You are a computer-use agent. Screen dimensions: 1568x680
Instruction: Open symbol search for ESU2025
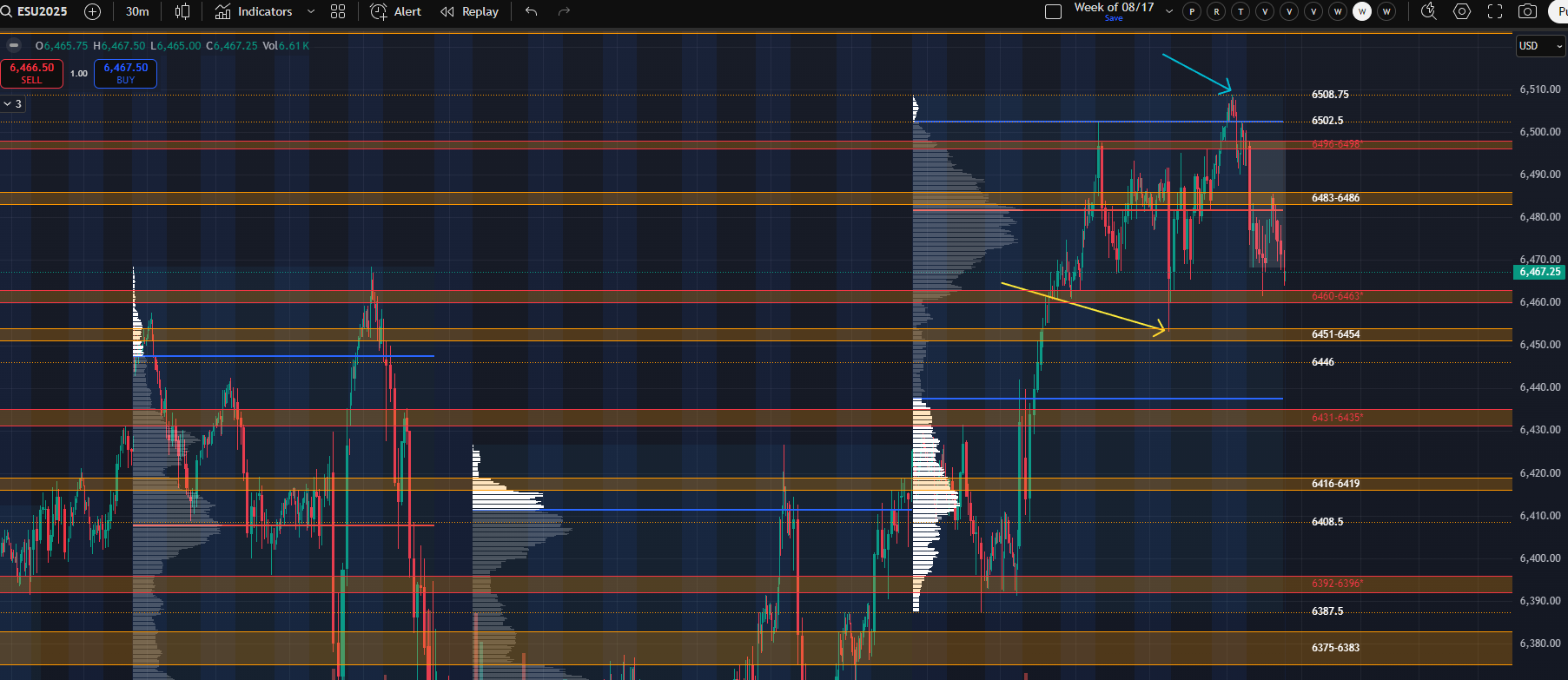35,11
